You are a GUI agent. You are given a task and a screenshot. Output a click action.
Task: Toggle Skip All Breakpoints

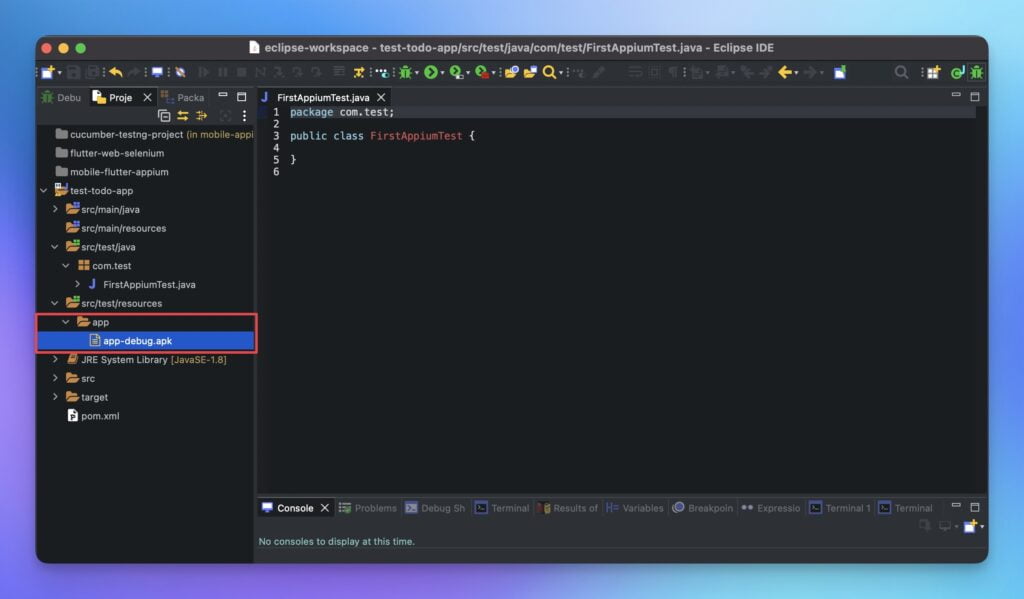pos(181,73)
